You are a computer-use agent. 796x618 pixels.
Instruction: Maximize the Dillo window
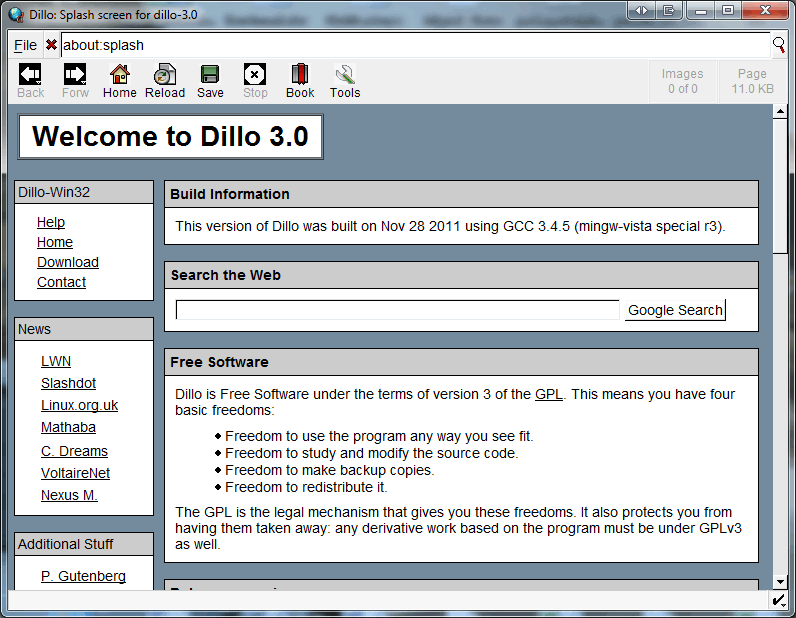pyautogui.click(x=728, y=11)
